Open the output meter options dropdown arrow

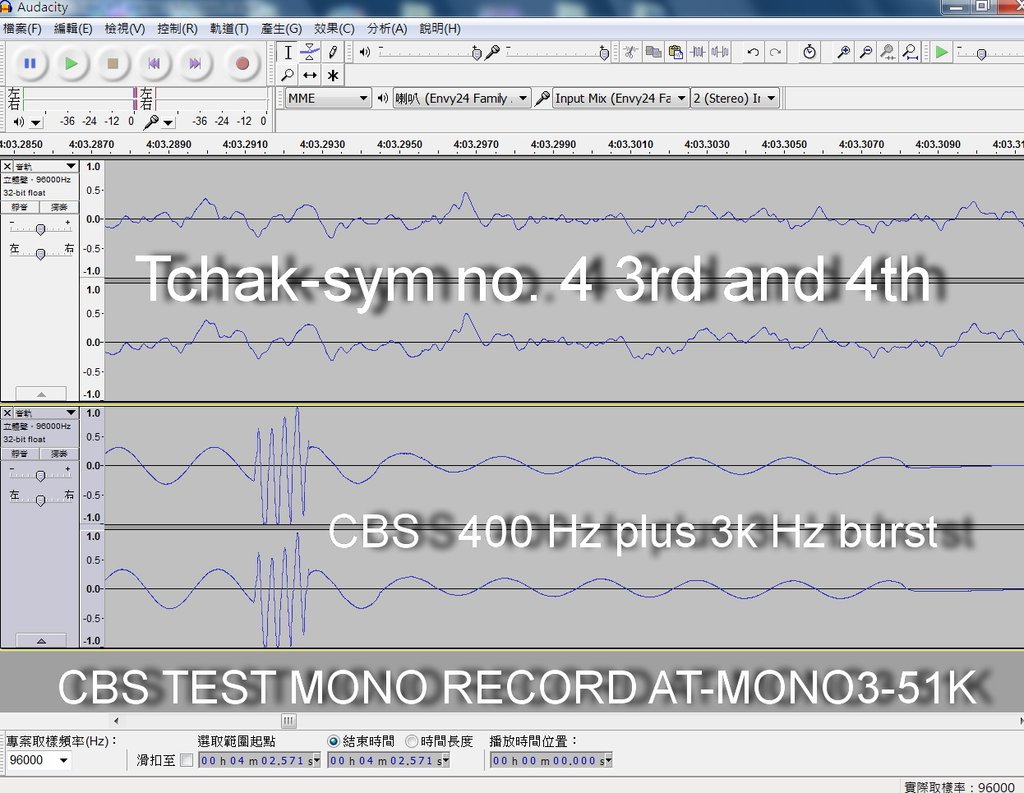coord(36,122)
